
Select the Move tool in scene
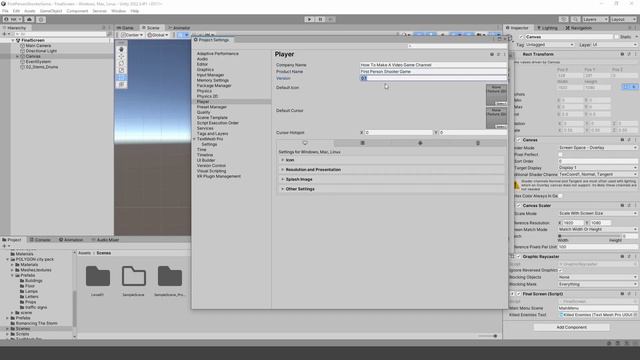121,56
